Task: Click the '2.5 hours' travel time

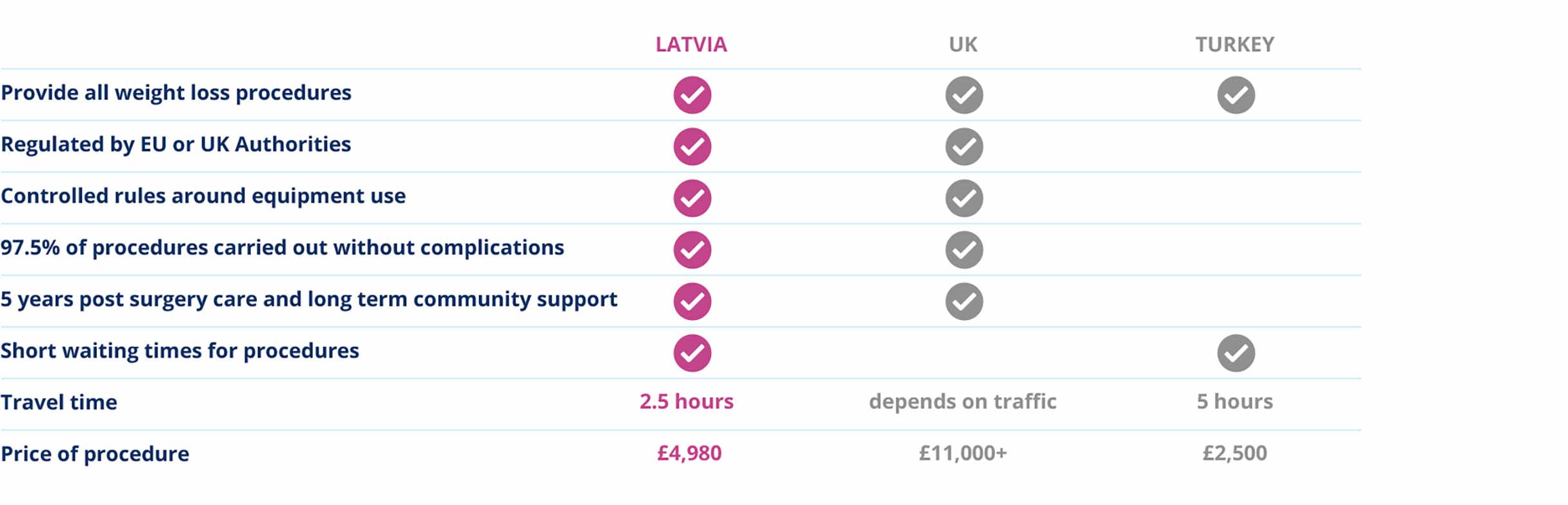Action: tap(687, 402)
